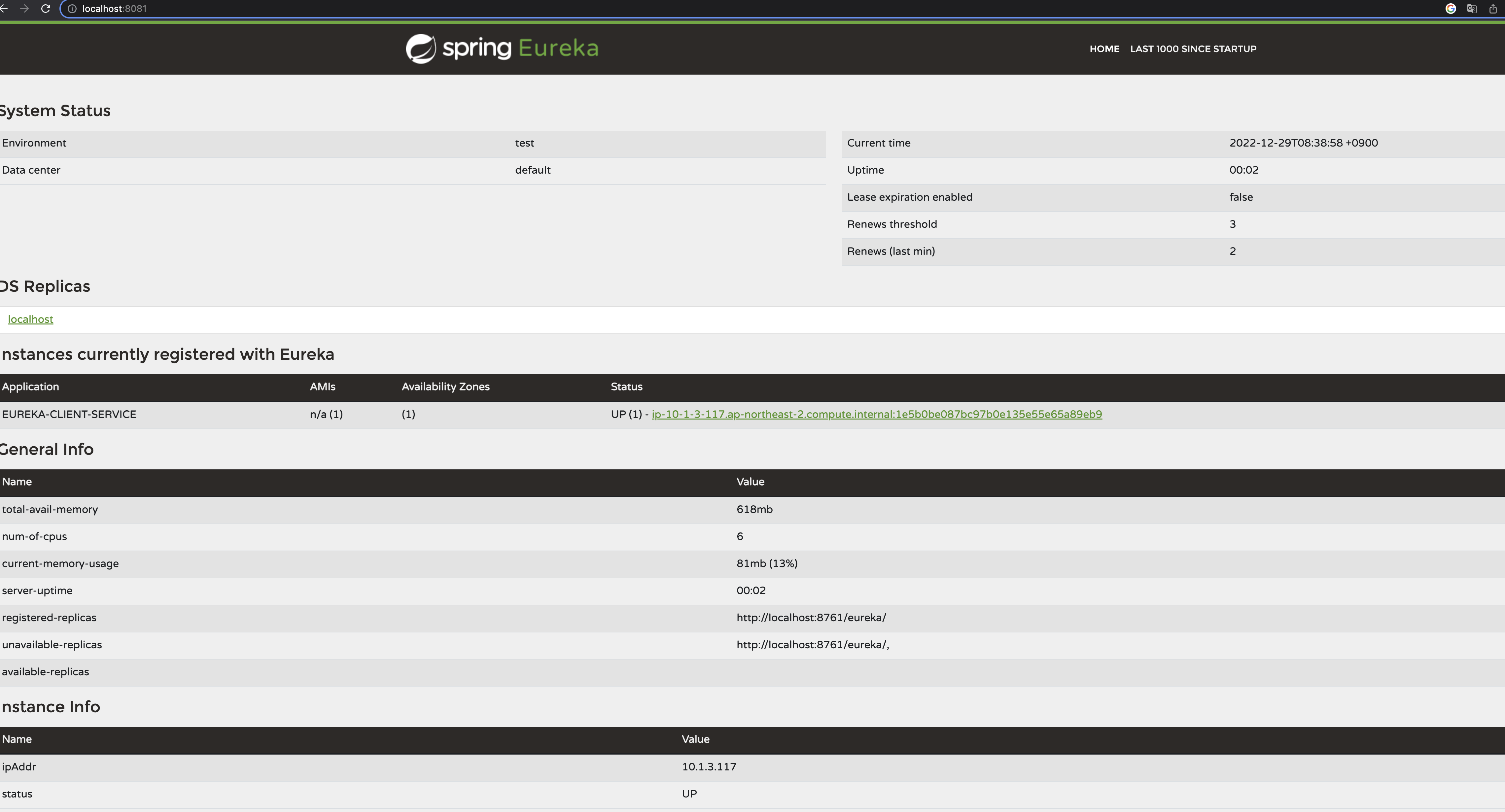Click the server-uptime row label
Viewport: 1505px width, 812px height.
tap(37, 591)
